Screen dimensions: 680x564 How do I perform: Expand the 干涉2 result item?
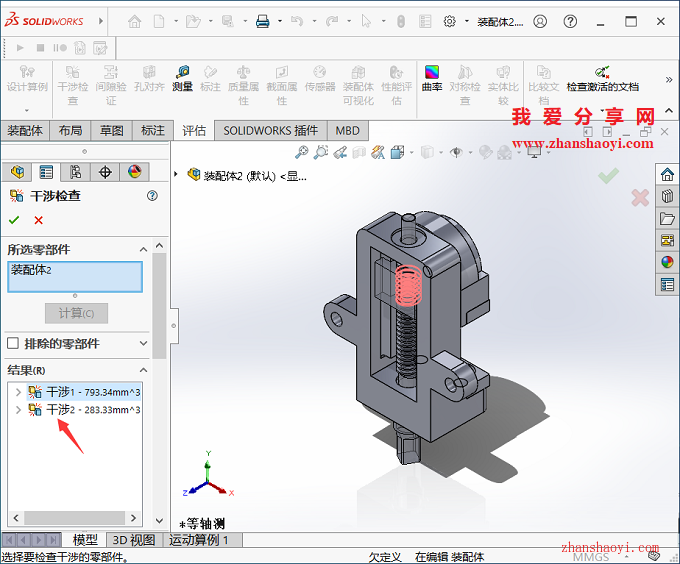18,410
